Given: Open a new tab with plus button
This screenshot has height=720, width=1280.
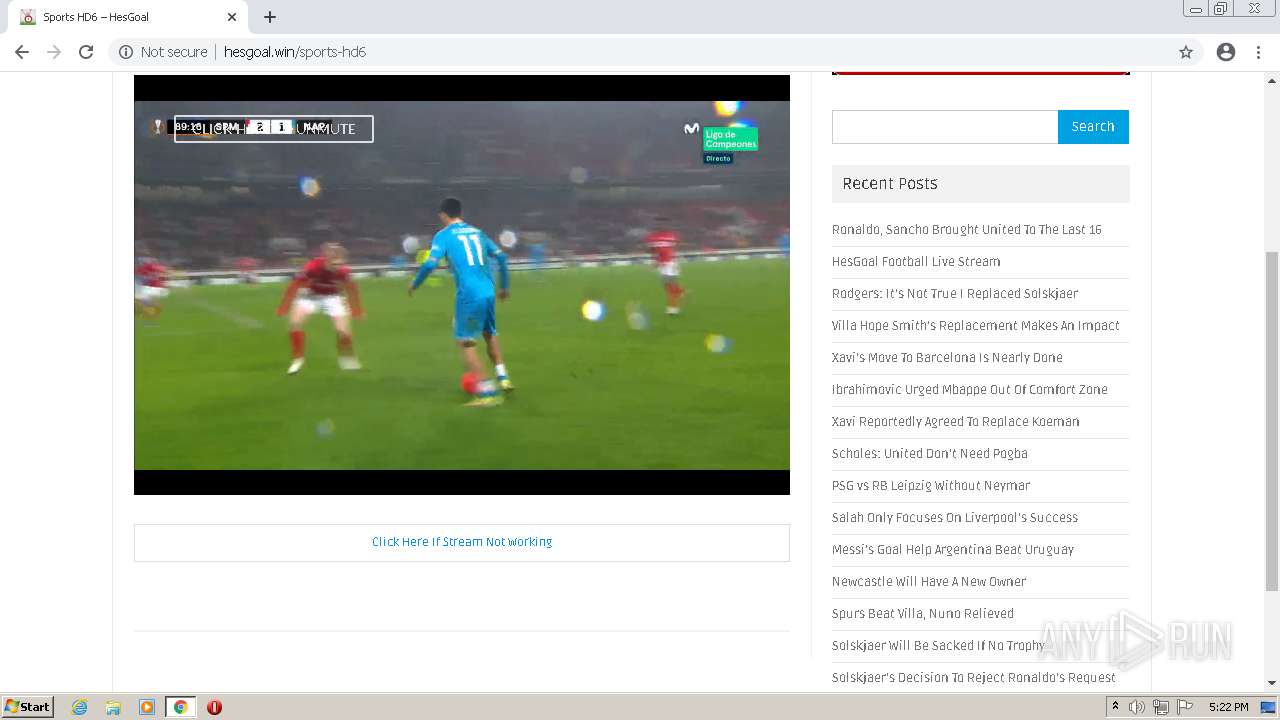Looking at the screenshot, I should [270, 17].
